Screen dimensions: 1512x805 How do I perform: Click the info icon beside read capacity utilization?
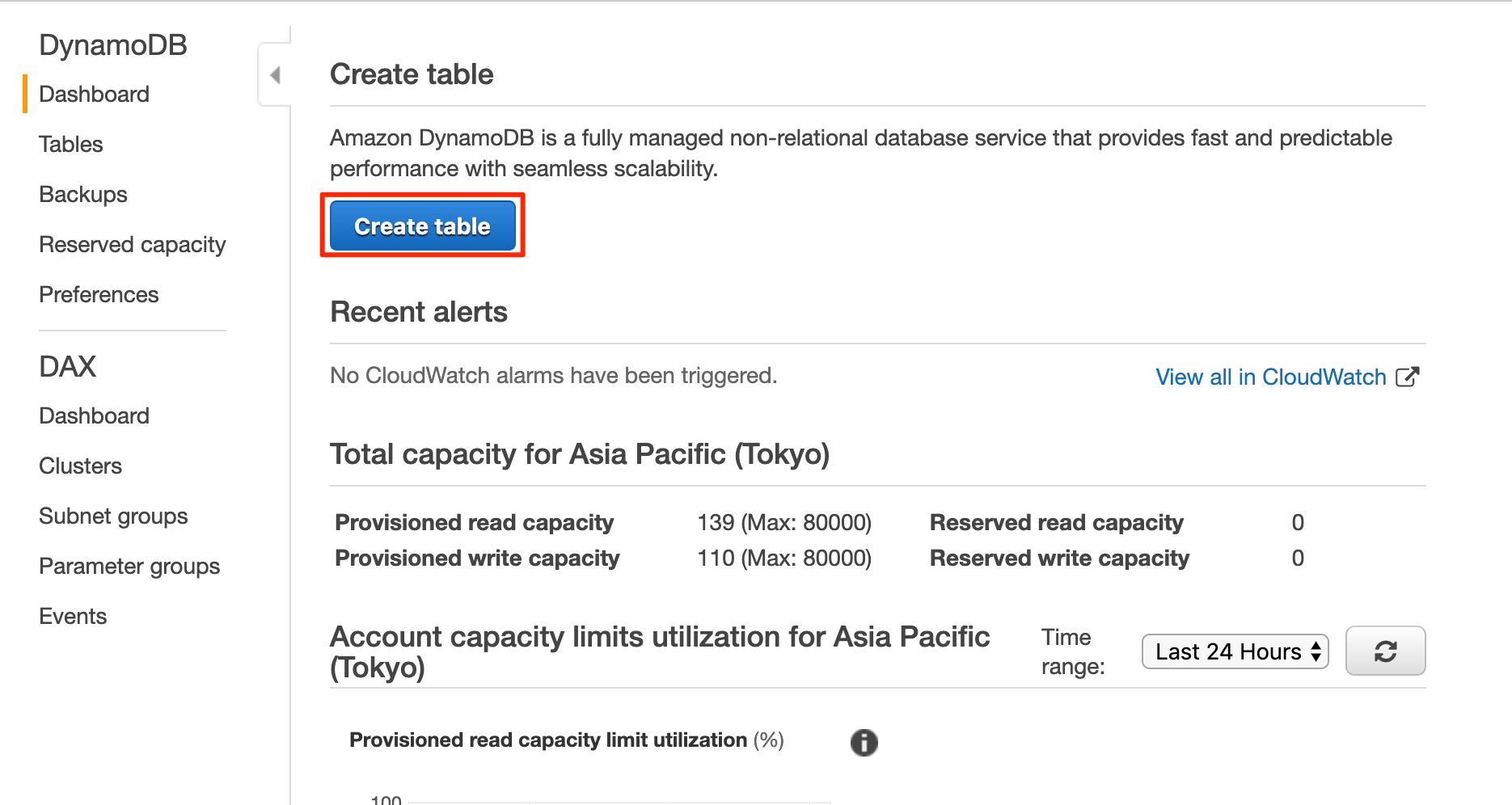(864, 742)
